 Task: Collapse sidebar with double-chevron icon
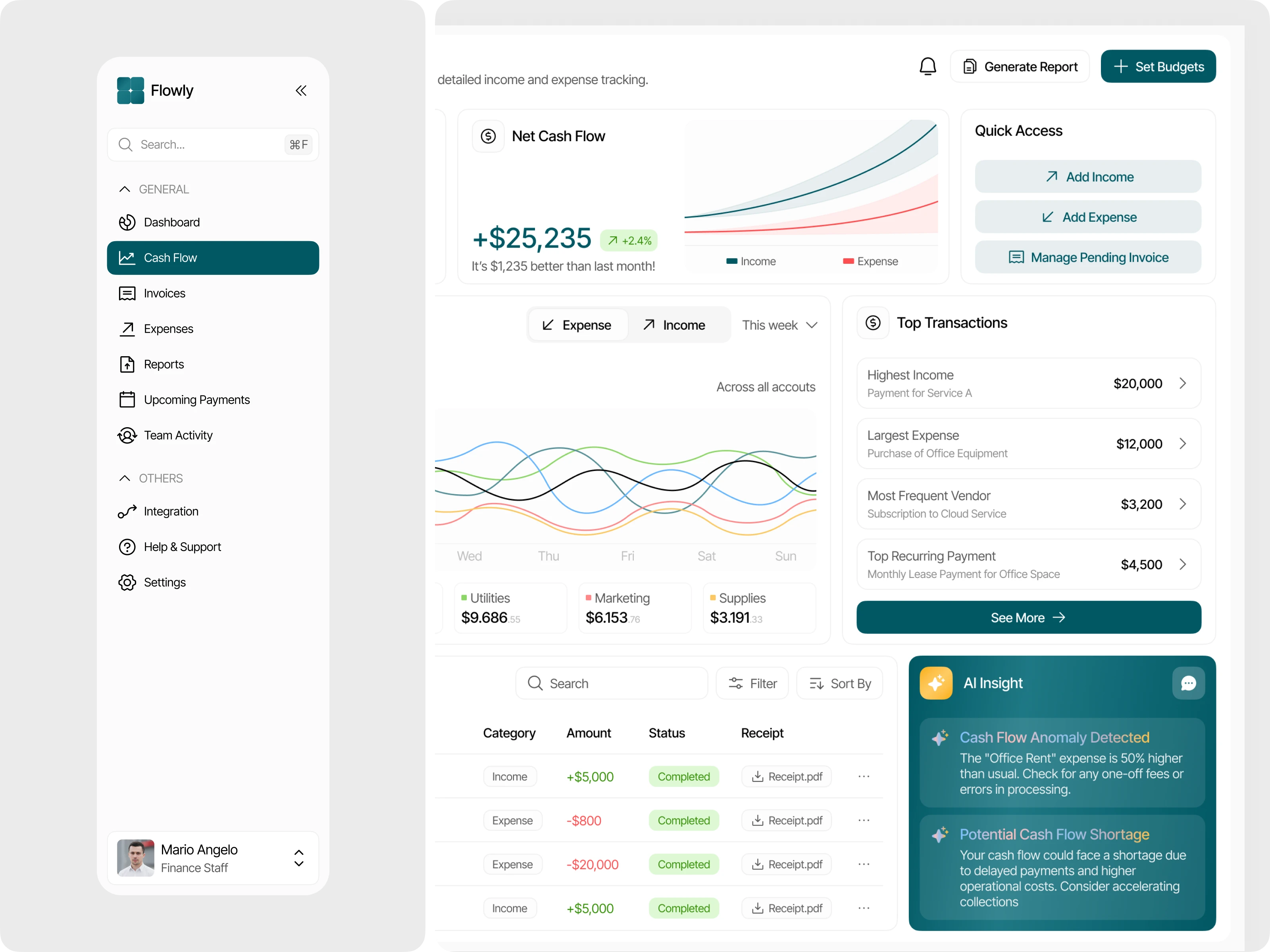click(301, 91)
